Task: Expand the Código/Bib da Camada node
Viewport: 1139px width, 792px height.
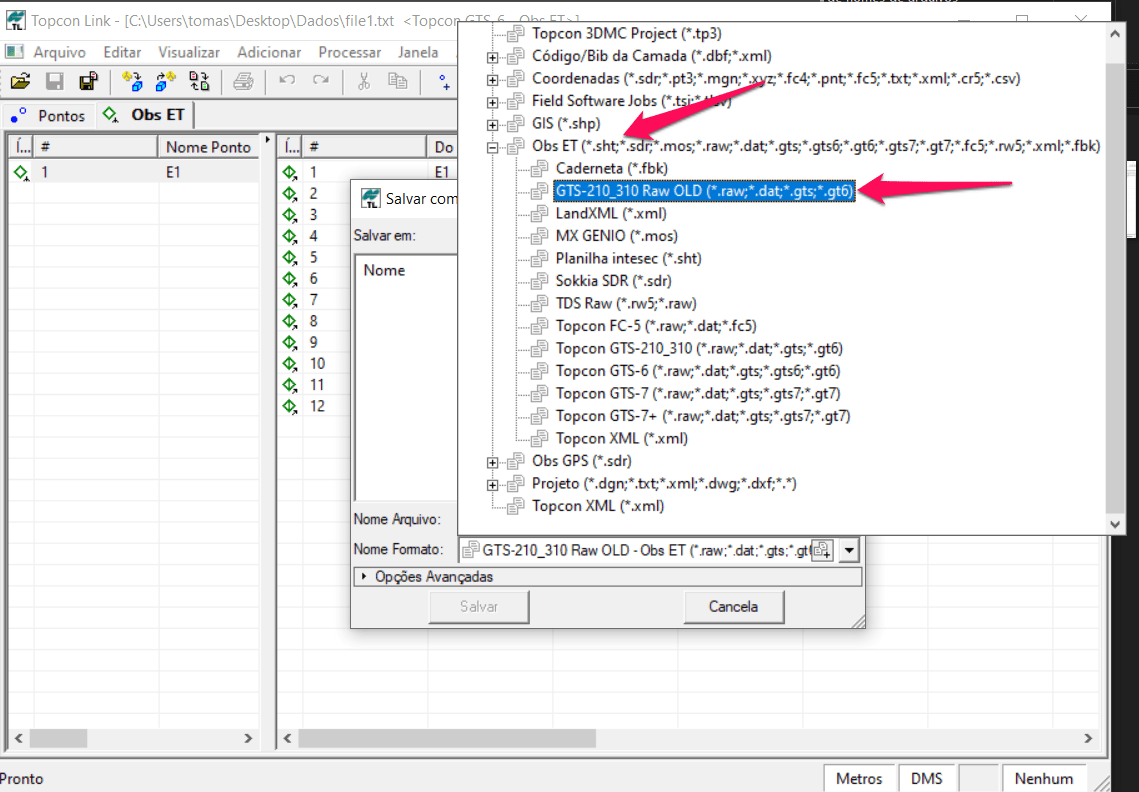Action: 493,57
